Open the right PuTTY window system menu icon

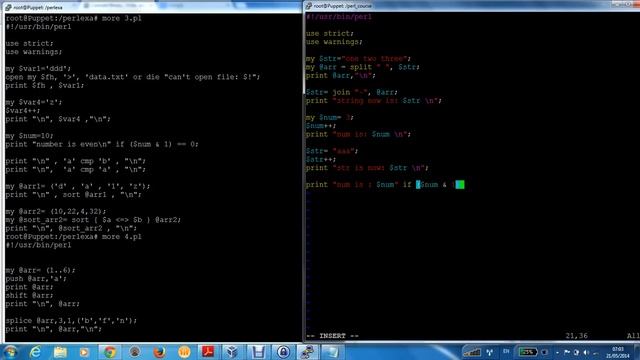point(309,6)
